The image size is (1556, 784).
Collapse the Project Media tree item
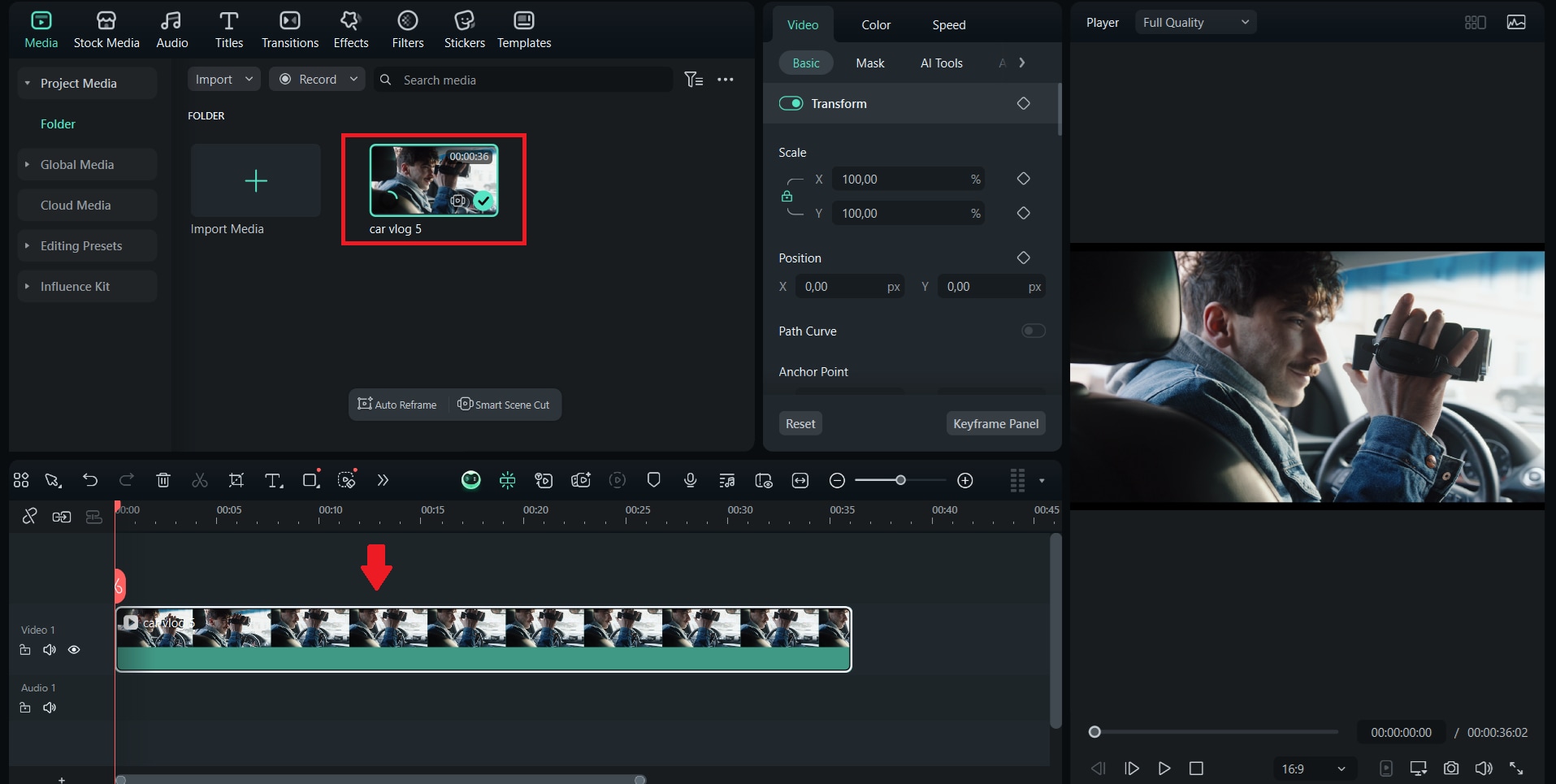tap(28, 83)
